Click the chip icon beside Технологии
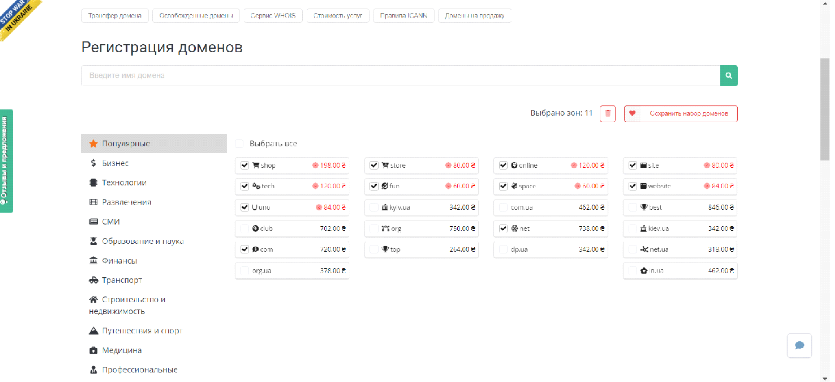 [x=93, y=183]
